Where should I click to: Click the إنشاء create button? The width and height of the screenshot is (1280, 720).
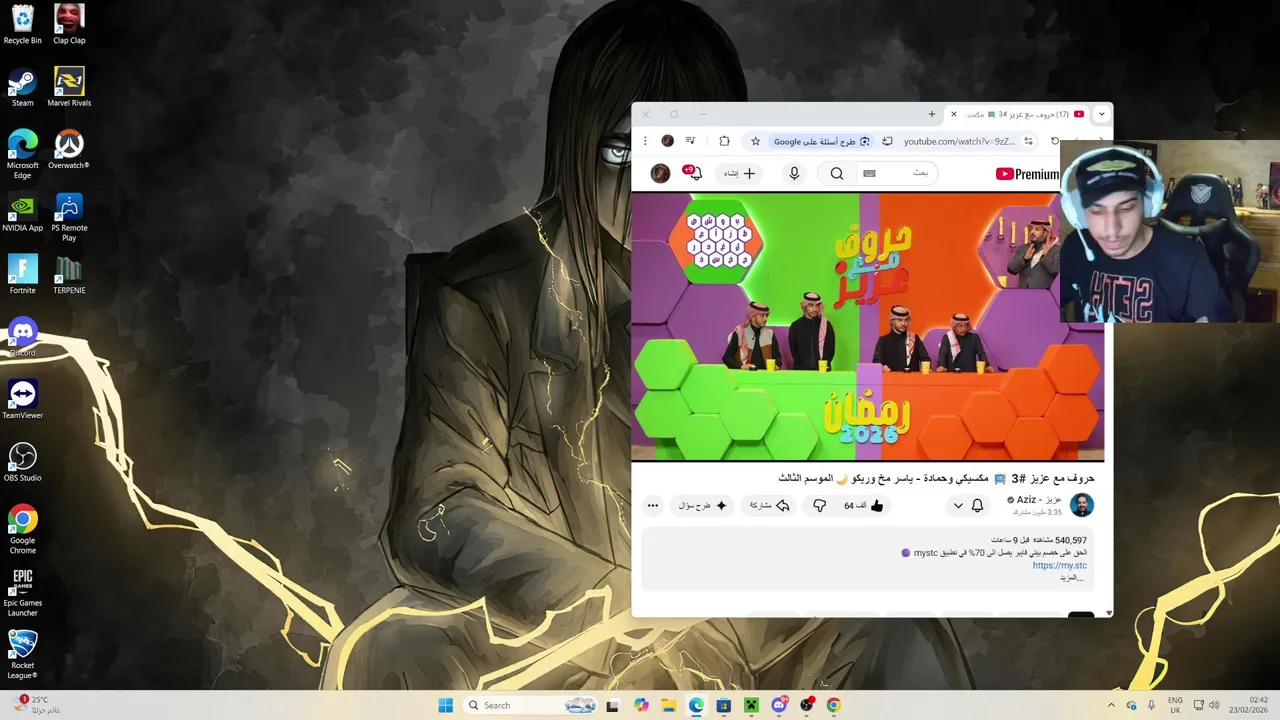tap(740, 173)
